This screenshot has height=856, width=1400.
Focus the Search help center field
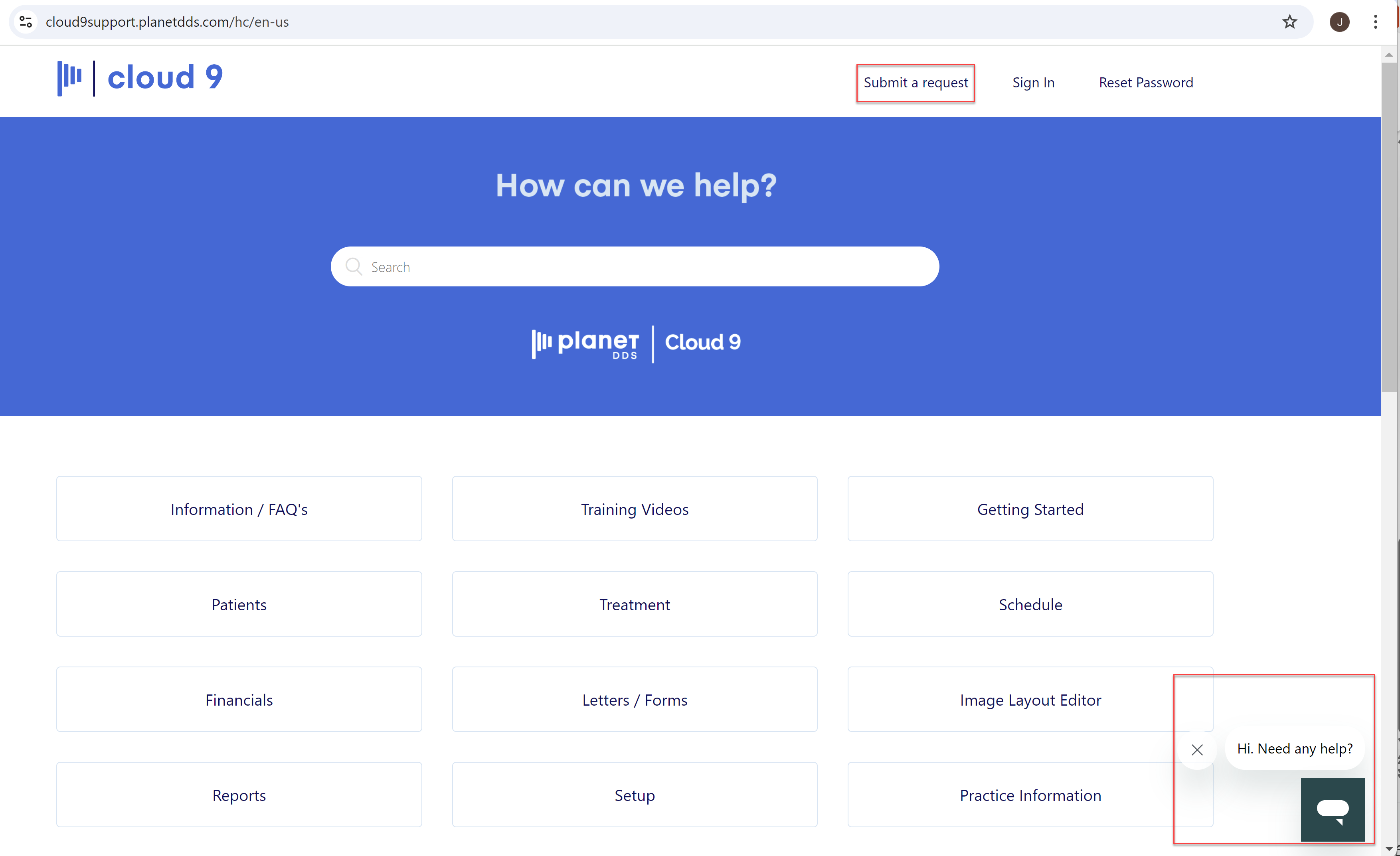click(x=635, y=266)
